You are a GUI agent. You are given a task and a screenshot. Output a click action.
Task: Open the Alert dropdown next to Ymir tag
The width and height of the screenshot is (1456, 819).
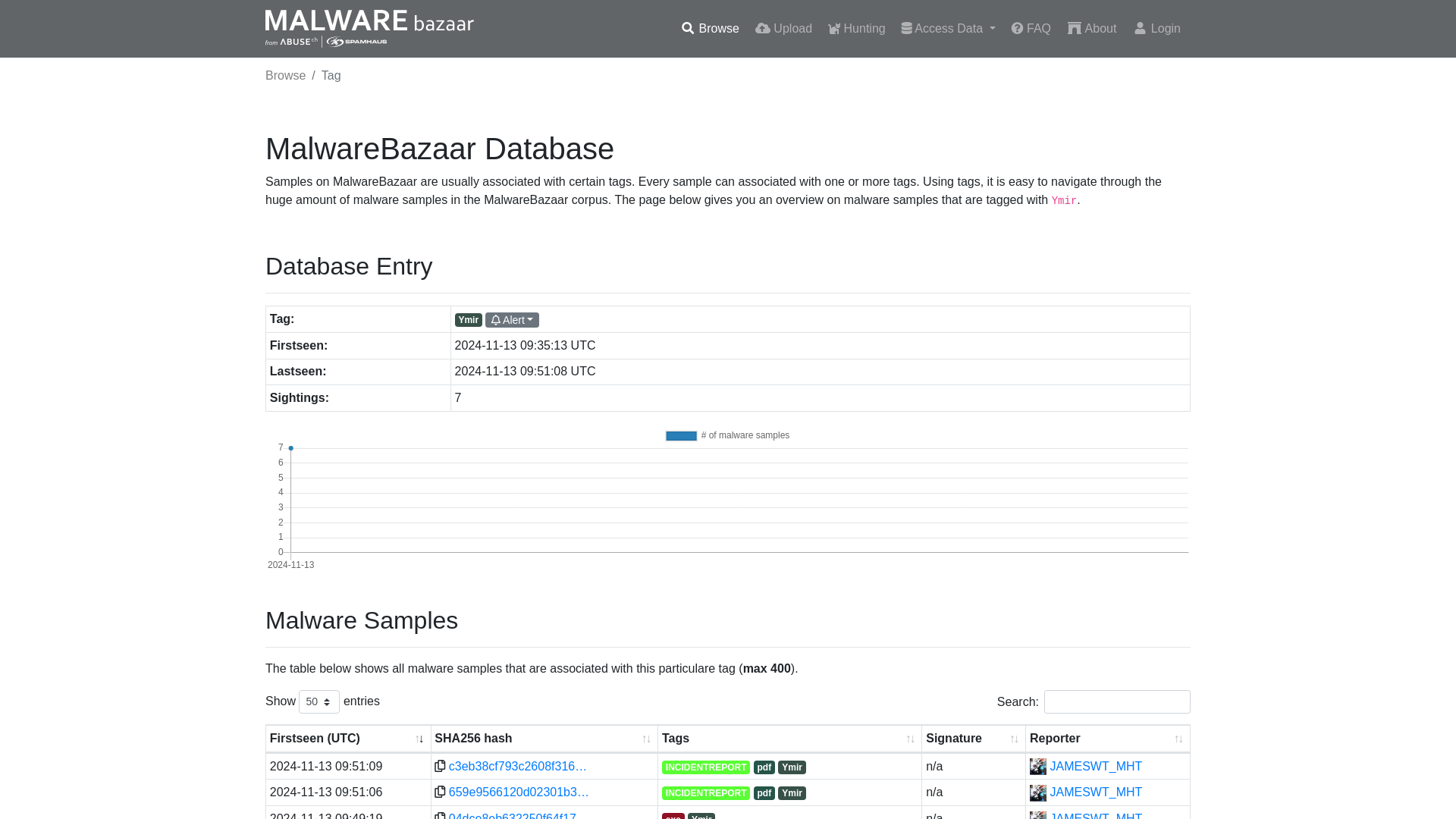pyautogui.click(x=512, y=320)
